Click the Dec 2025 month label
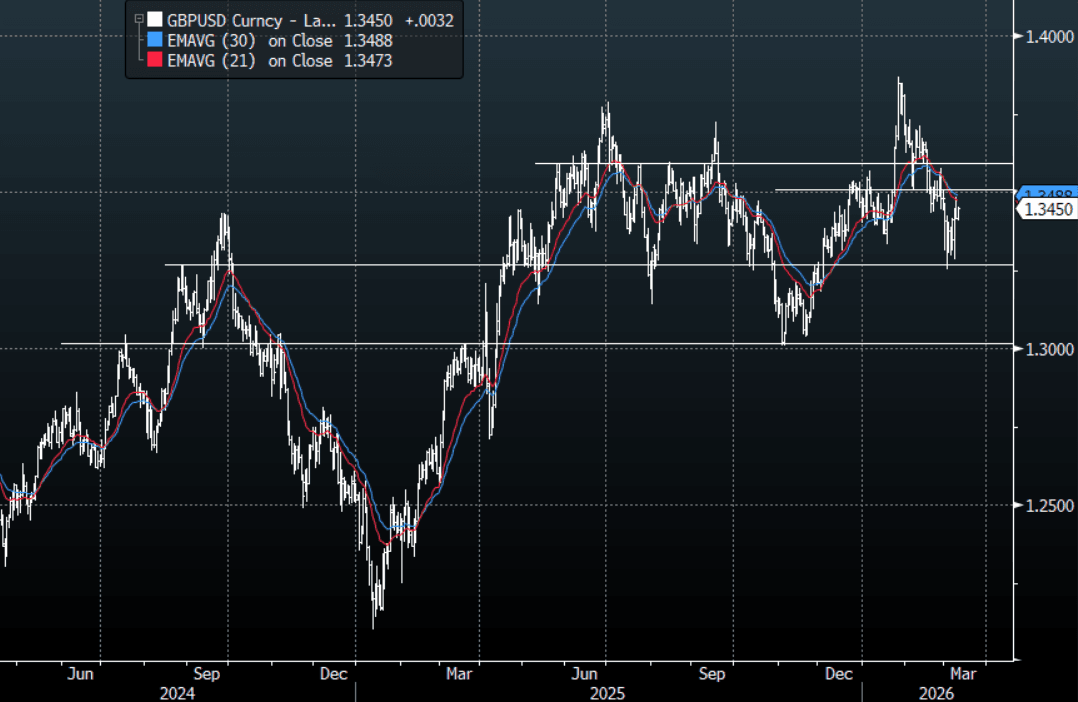This screenshot has width=1078, height=702. click(838, 674)
